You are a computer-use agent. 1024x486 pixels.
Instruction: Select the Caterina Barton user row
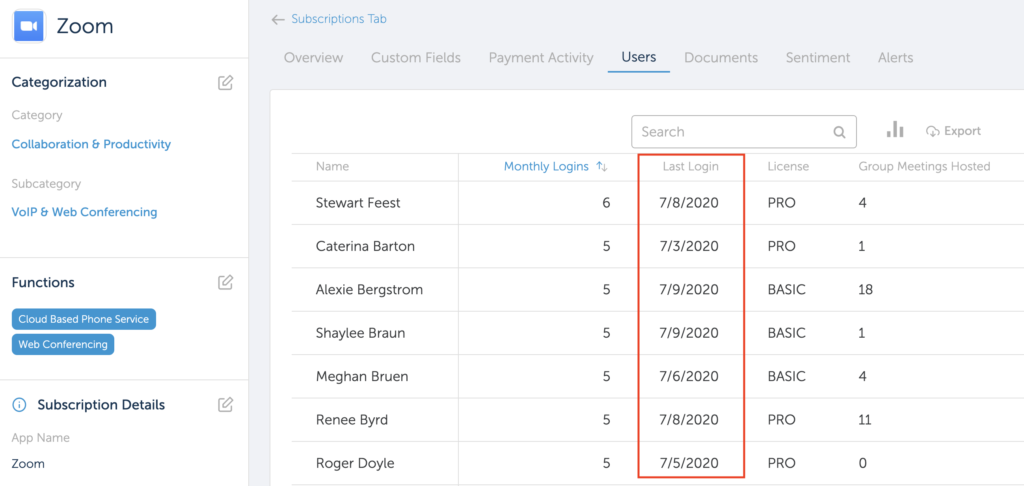[658, 246]
